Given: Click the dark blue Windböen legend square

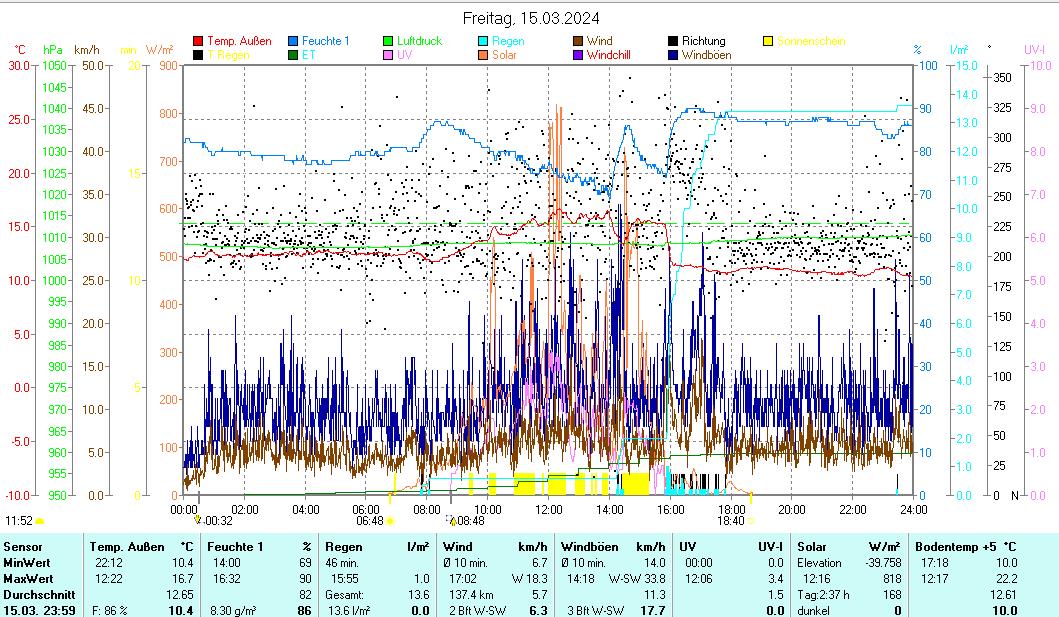Looking at the screenshot, I should pos(673,55).
